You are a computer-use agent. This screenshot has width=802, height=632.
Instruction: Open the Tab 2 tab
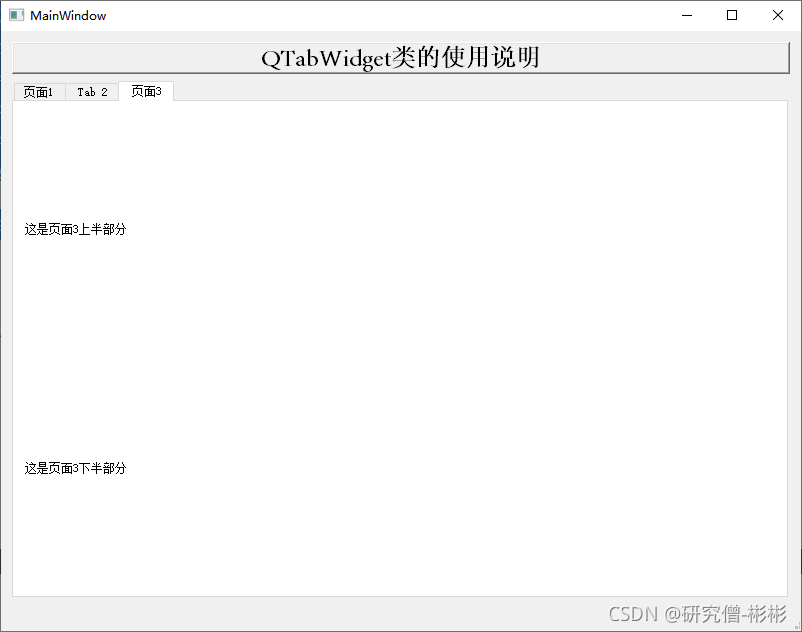(92, 92)
